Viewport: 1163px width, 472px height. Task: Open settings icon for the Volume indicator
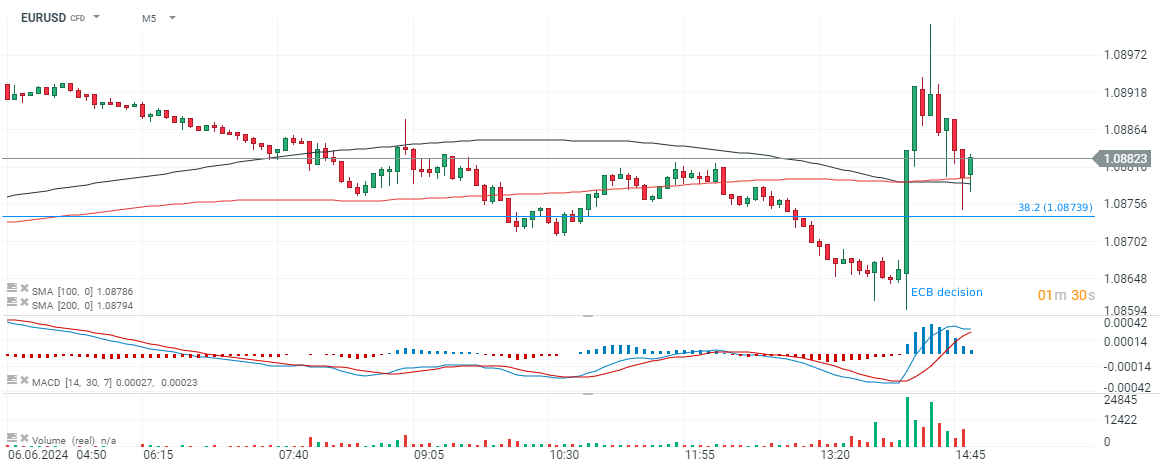point(11,438)
